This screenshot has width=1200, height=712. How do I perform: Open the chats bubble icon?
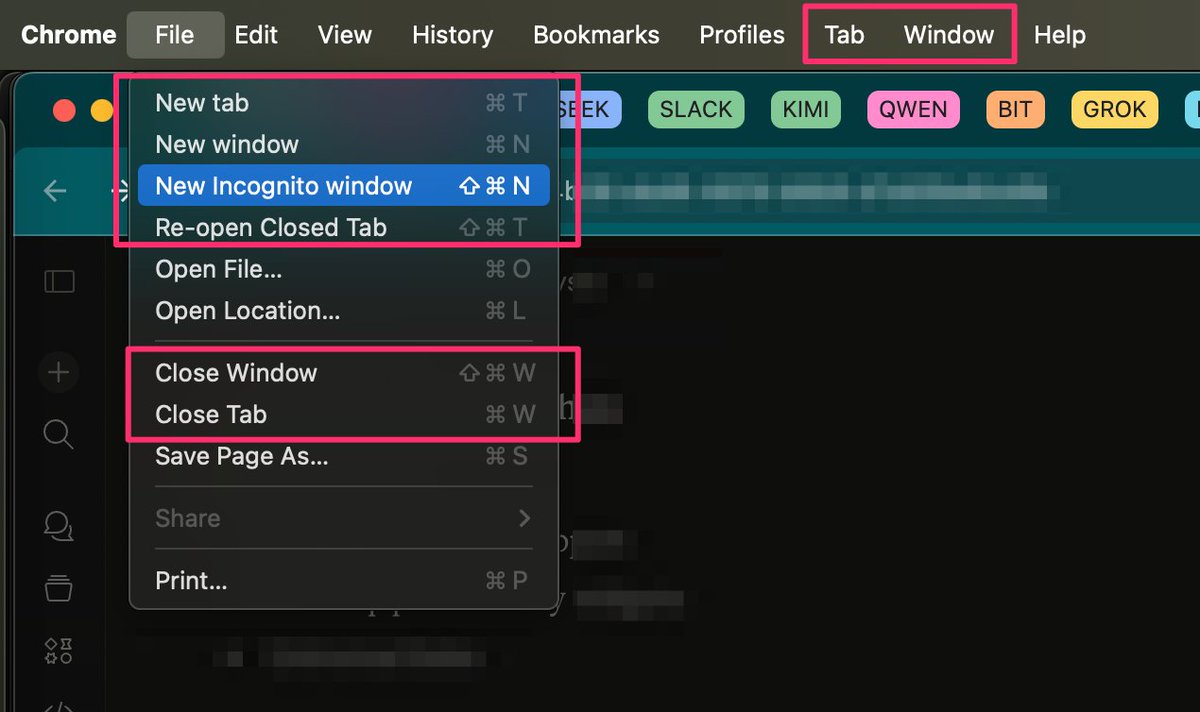[59, 526]
